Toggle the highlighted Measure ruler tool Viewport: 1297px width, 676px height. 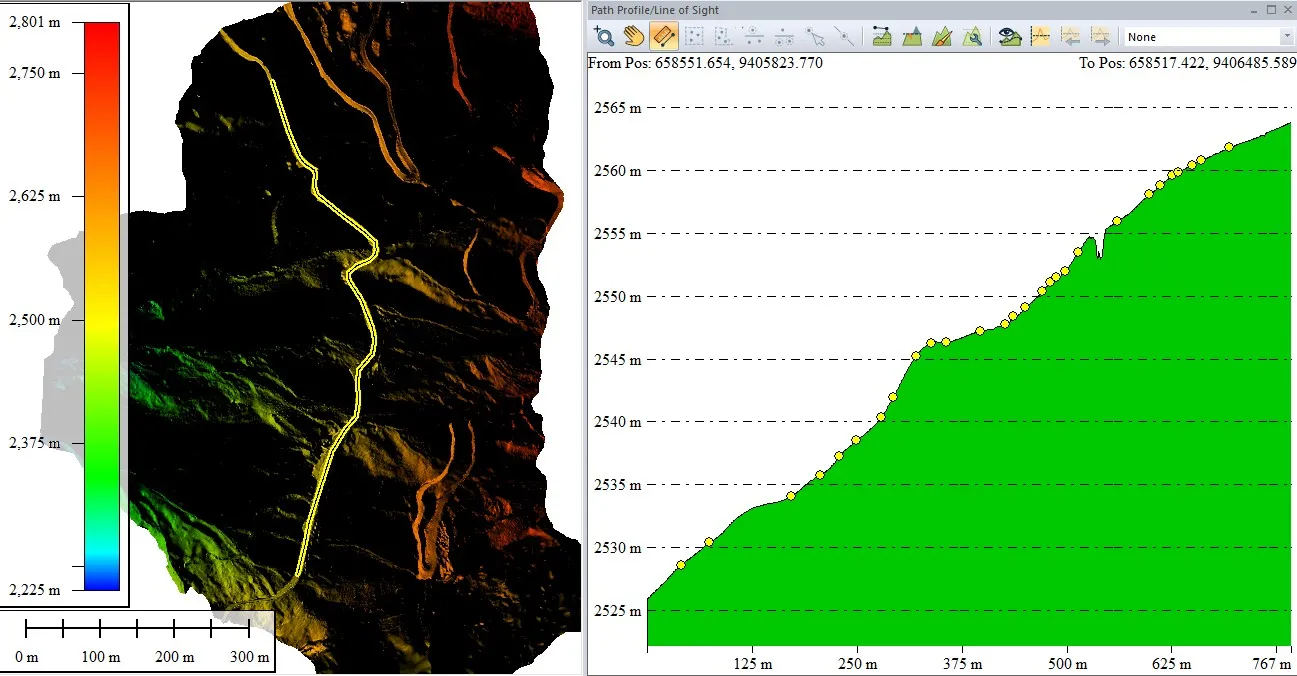(664, 37)
